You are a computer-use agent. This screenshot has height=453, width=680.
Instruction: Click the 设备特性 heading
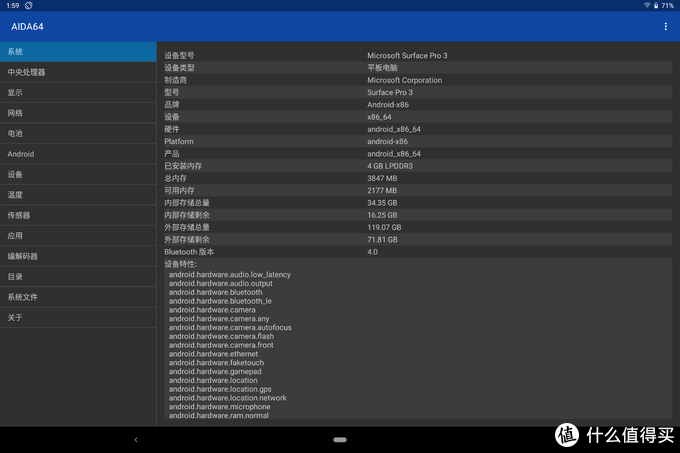click(x=180, y=264)
